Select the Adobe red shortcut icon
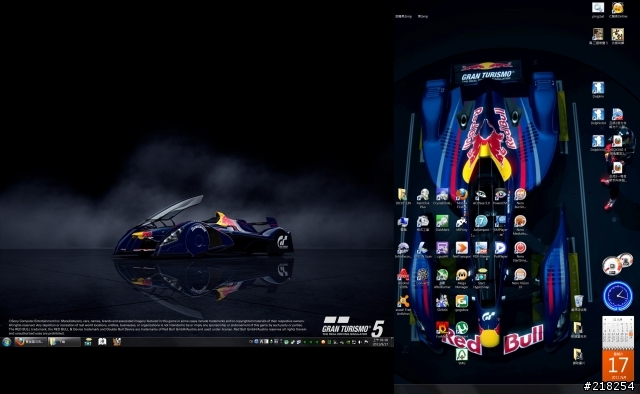The width and height of the screenshot is (640, 394). pos(403,275)
